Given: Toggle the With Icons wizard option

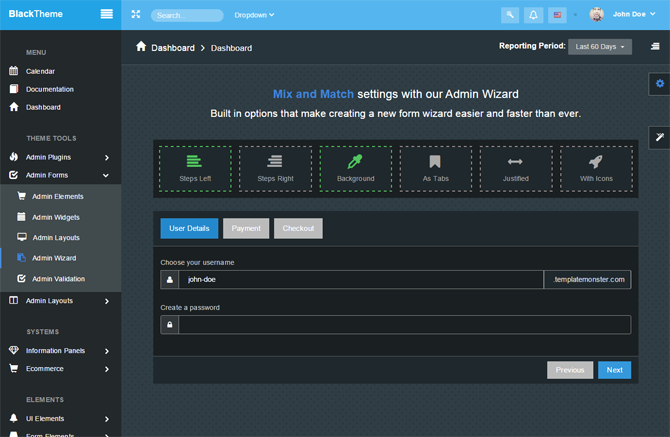Looking at the screenshot, I should (x=596, y=169).
